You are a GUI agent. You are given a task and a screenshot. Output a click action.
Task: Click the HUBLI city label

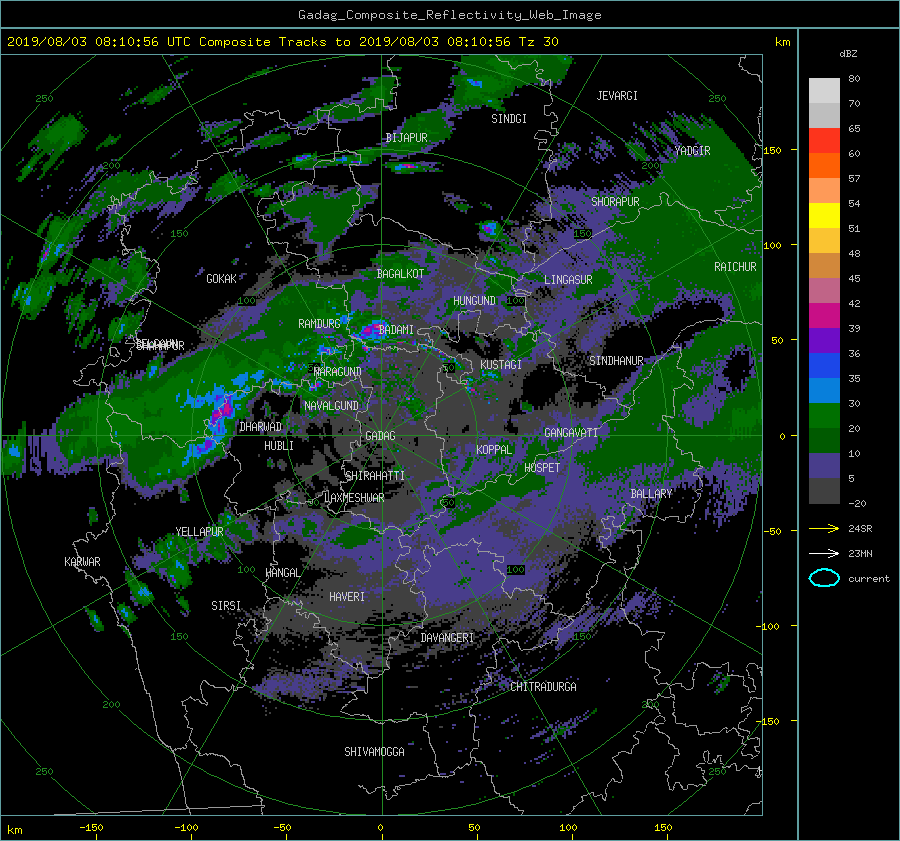tap(279, 446)
